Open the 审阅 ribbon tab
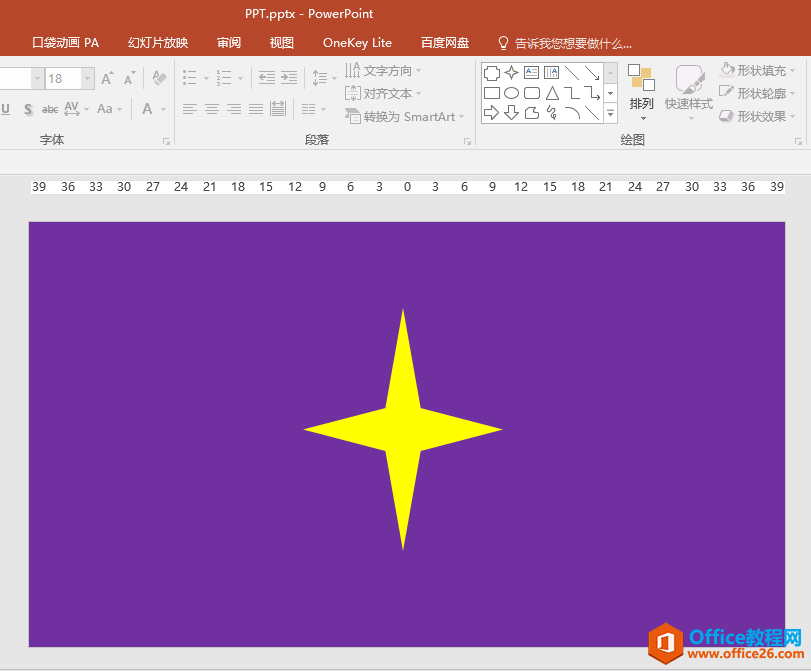This screenshot has width=811, height=671. [x=229, y=43]
